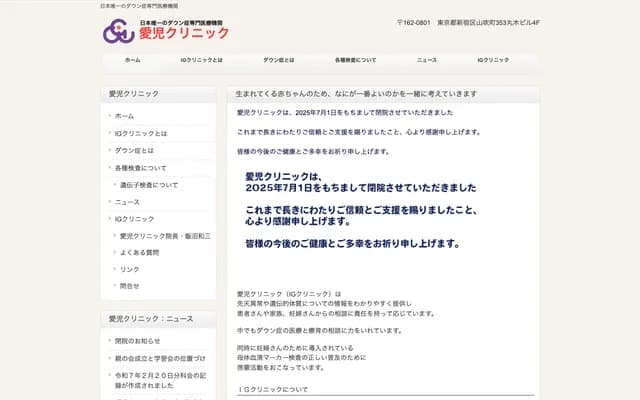This screenshot has width=640, height=400.
Task: Select IGクリニックとは in the sidebar menu
Action: (x=141, y=133)
